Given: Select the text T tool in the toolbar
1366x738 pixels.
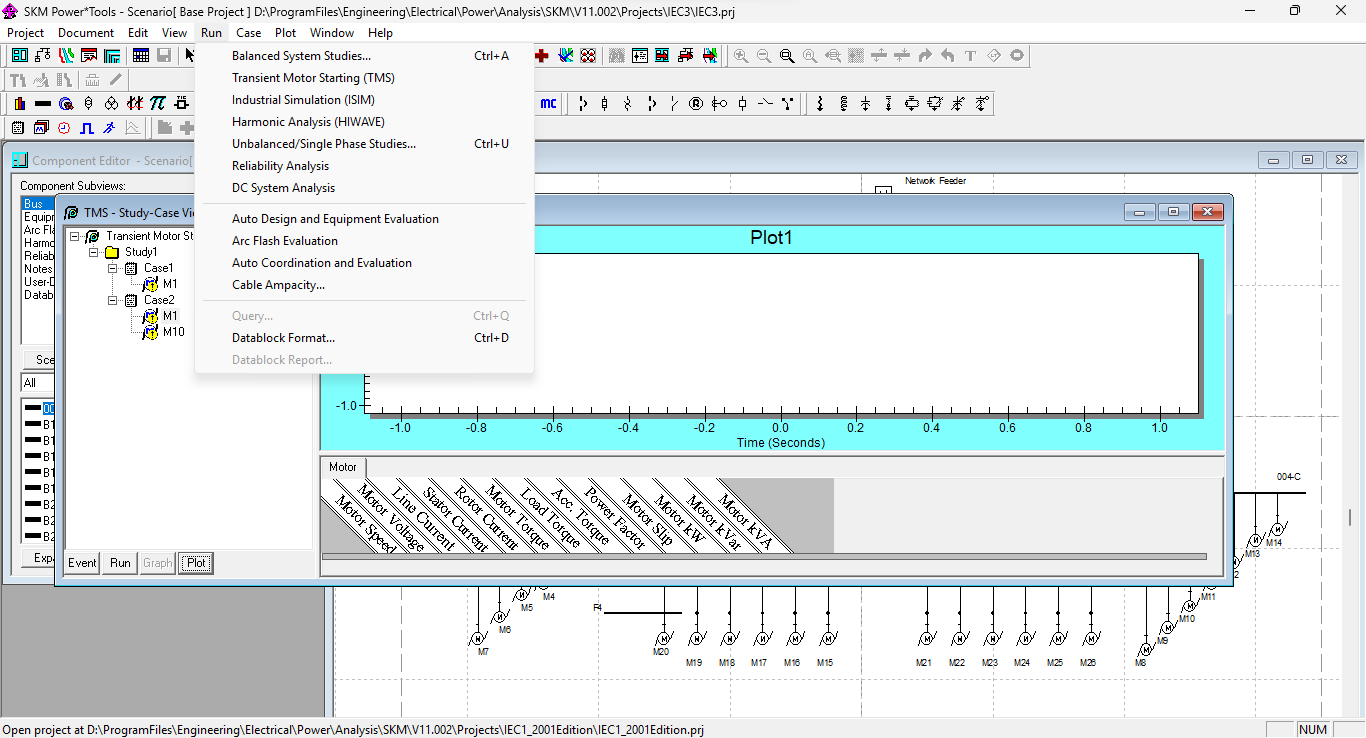Looking at the screenshot, I should click(970, 56).
